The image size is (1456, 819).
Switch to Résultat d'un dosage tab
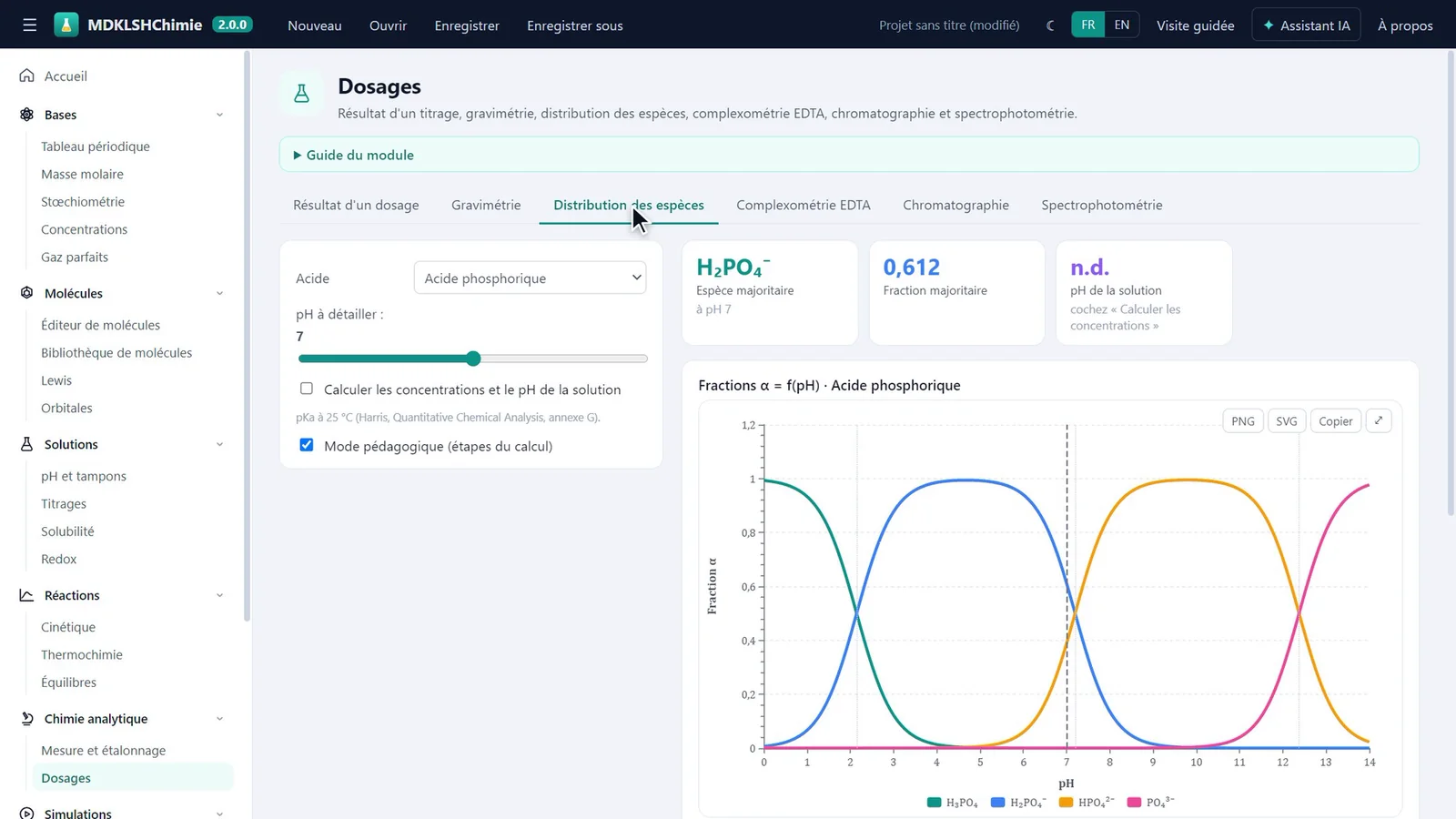(x=356, y=205)
